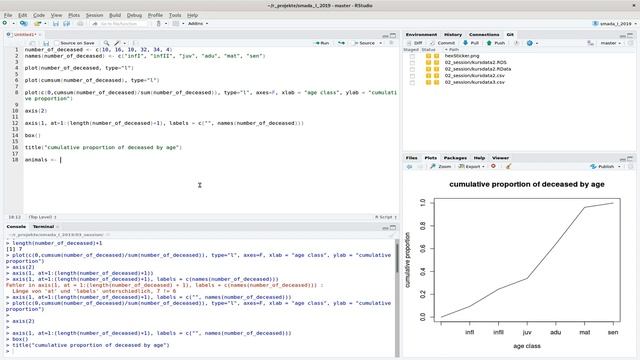The height and width of the screenshot is (360, 640).
Task: Open the Addins dropdown
Action: click(x=198, y=24)
